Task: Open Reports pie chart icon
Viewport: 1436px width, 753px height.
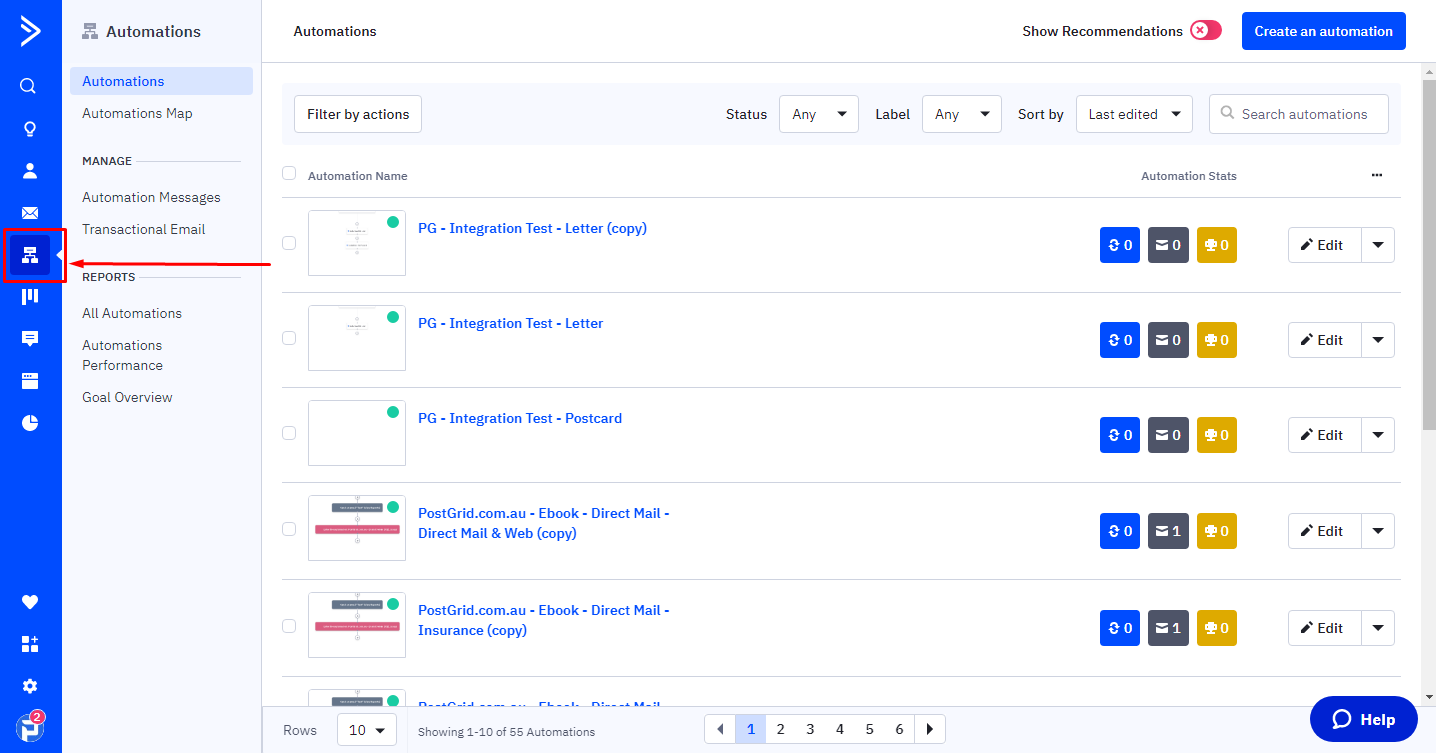Action: click(29, 423)
